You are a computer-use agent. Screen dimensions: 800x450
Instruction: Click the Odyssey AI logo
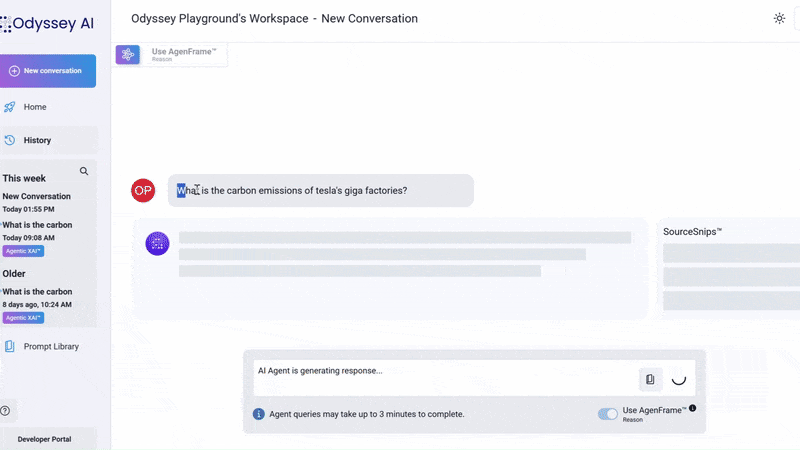pos(47,23)
